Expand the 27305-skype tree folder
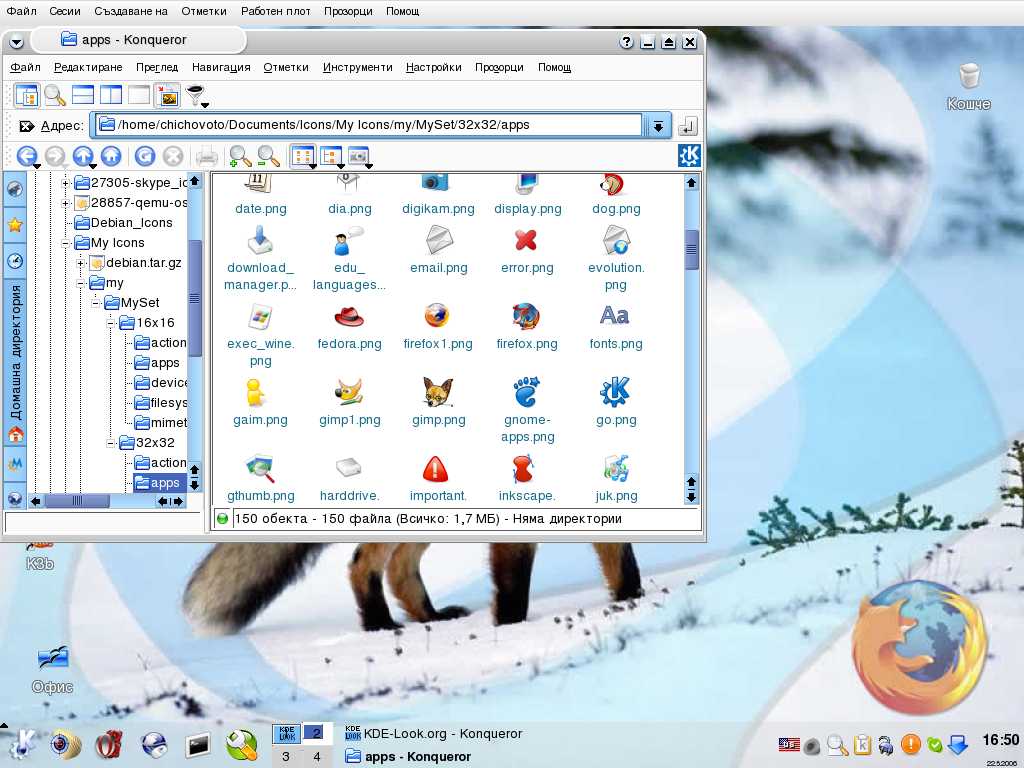Viewport: 1024px width, 768px height. pyautogui.click(x=65, y=184)
